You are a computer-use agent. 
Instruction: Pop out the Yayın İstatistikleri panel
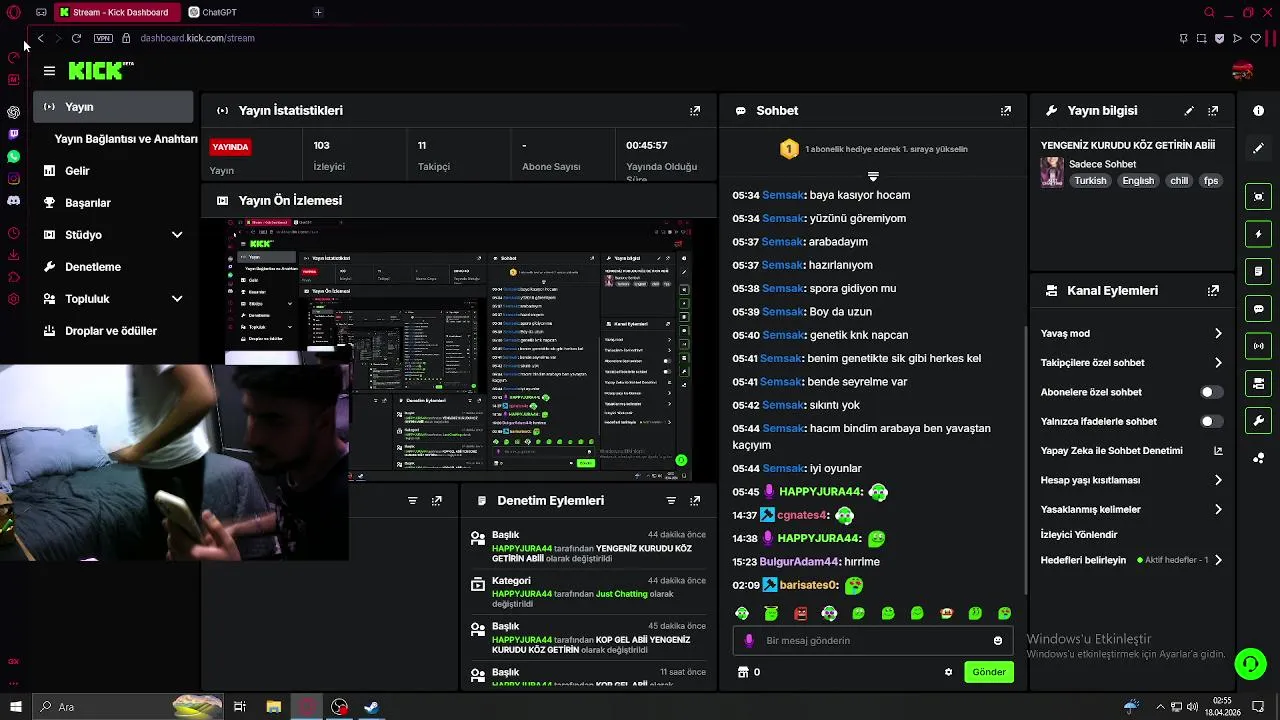click(x=695, y=111)
